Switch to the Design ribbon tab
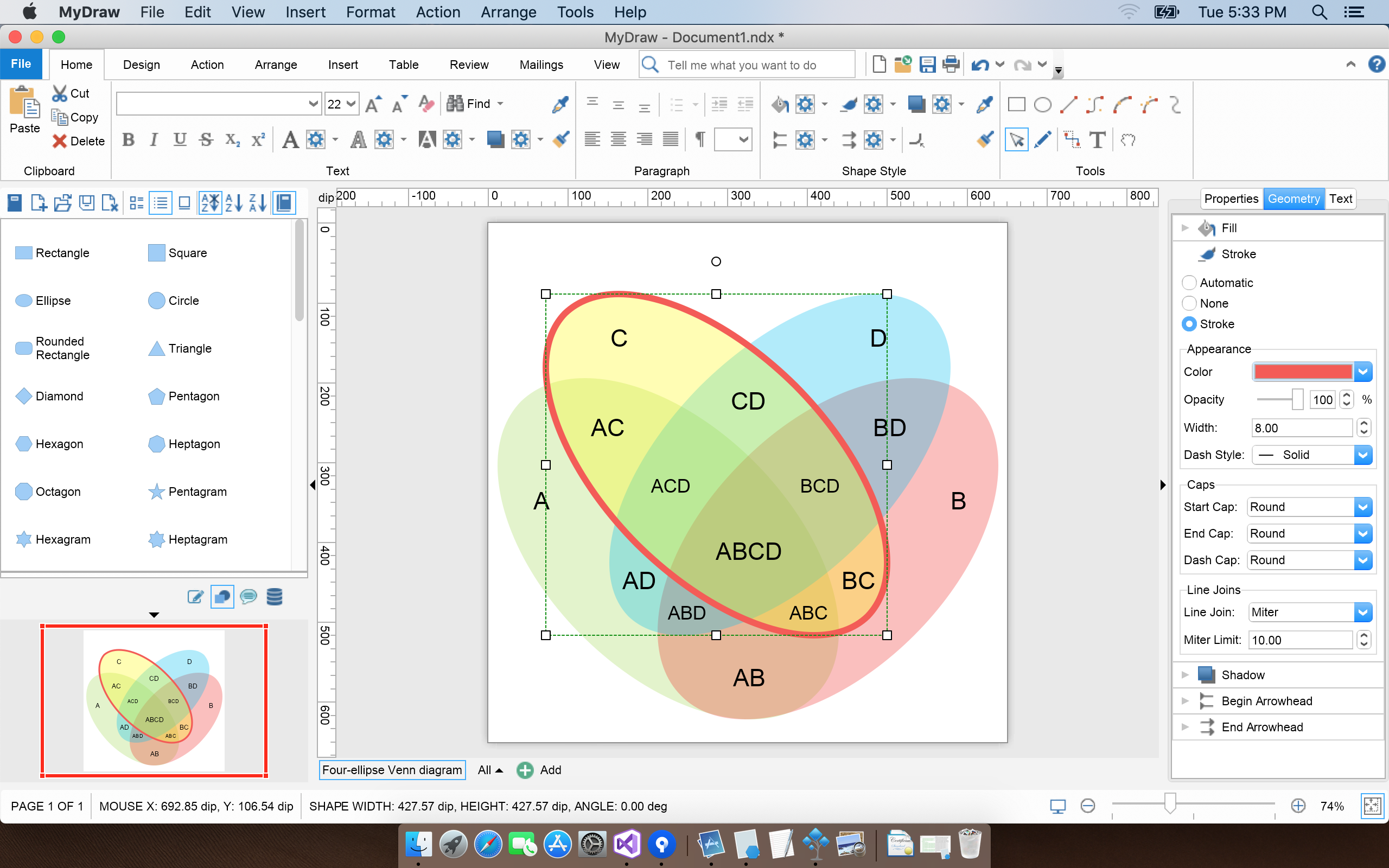The height and width of the screenshot is (868, 1389). [141, 65]
